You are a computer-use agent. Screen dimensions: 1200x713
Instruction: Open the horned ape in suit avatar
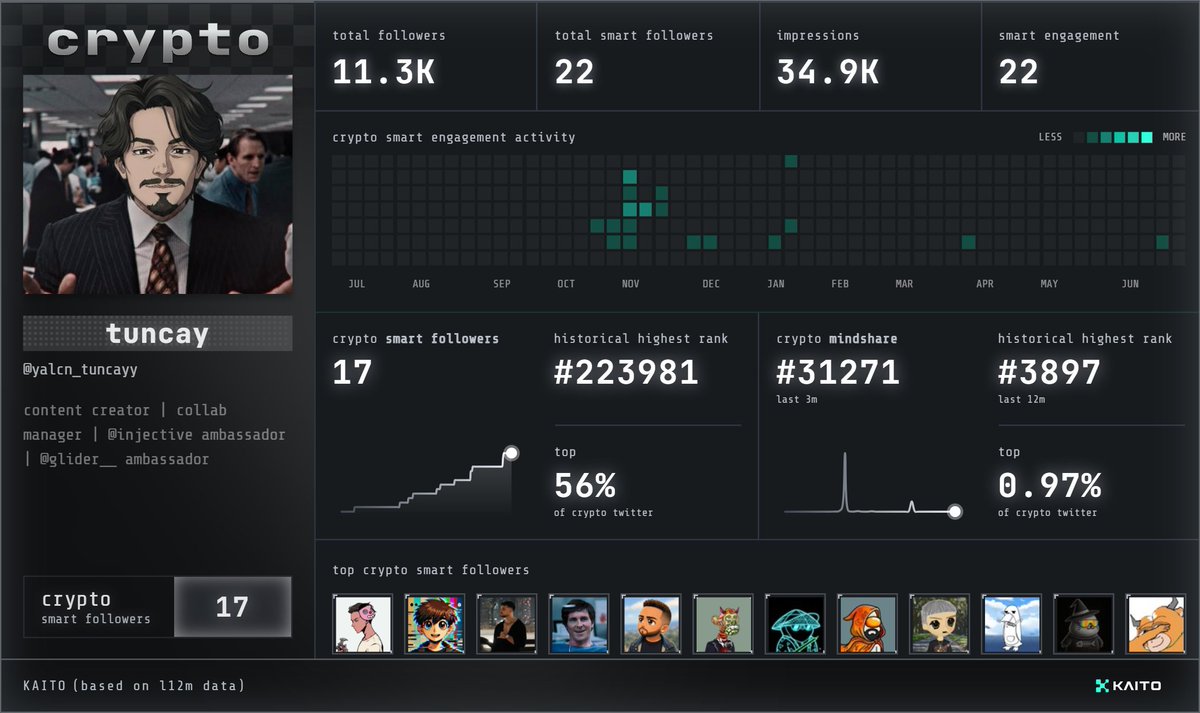pyautogui.click(x=723, y=624)
